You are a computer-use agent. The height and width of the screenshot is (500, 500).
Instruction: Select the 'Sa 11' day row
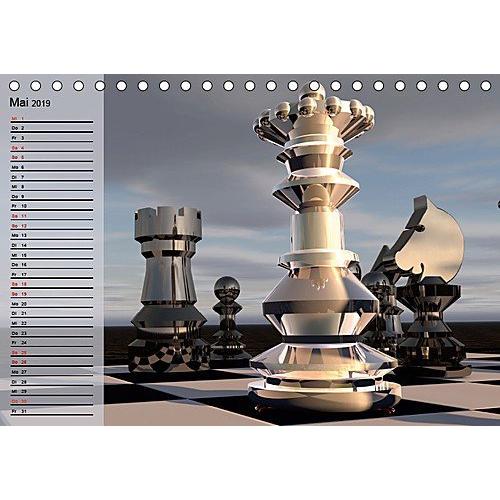pos(52,216)
